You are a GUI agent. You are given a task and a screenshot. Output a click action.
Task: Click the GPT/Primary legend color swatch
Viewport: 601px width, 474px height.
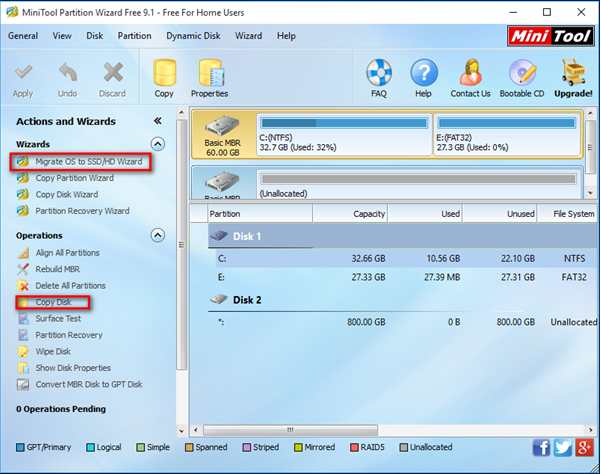20,448
